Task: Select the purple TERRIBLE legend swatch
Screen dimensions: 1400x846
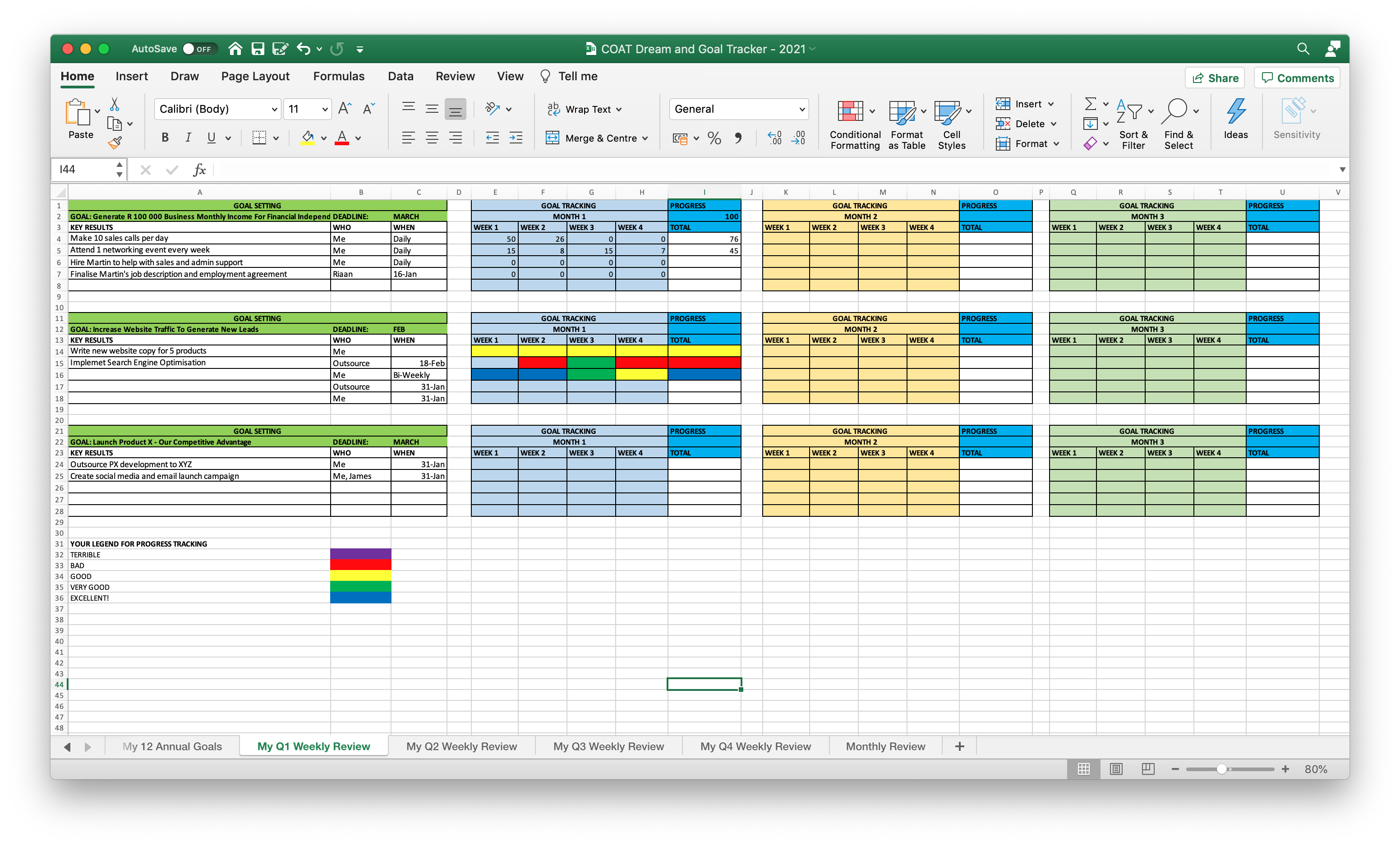Action: (360, 553)
